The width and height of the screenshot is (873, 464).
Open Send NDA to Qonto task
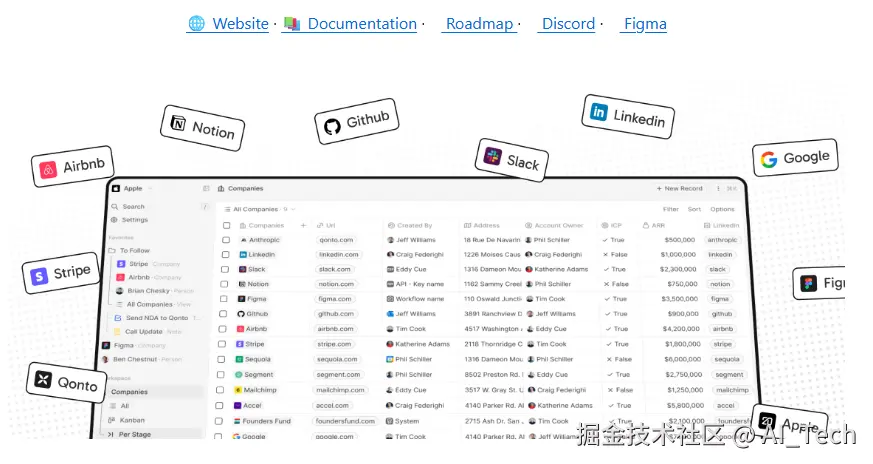click(156, 318)
